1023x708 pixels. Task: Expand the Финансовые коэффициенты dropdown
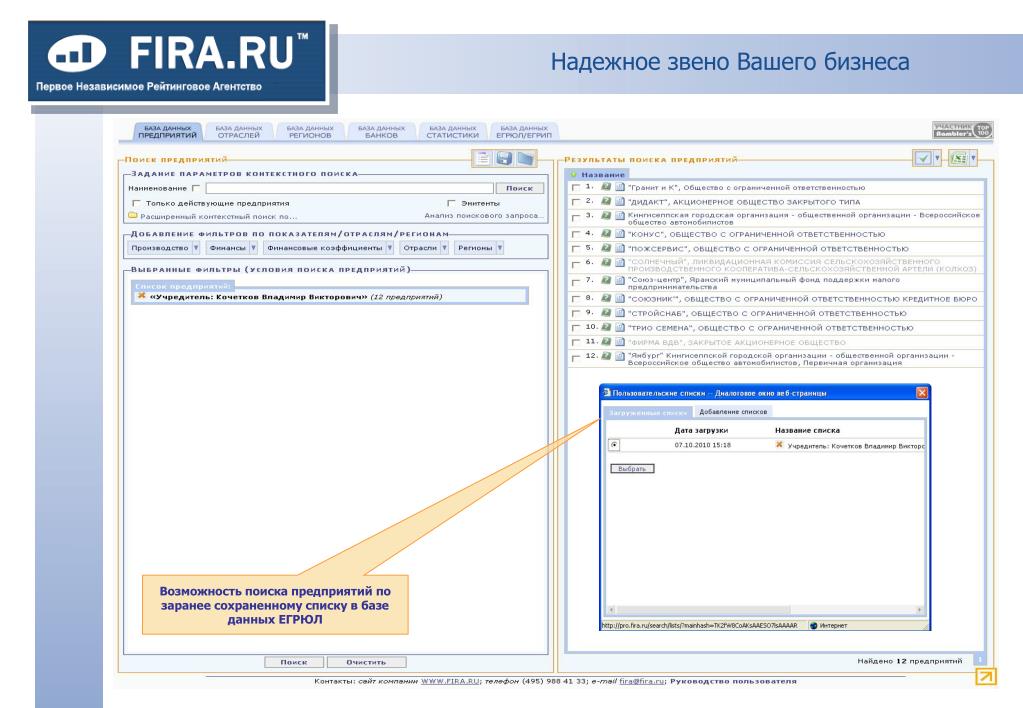click(389, 248)
